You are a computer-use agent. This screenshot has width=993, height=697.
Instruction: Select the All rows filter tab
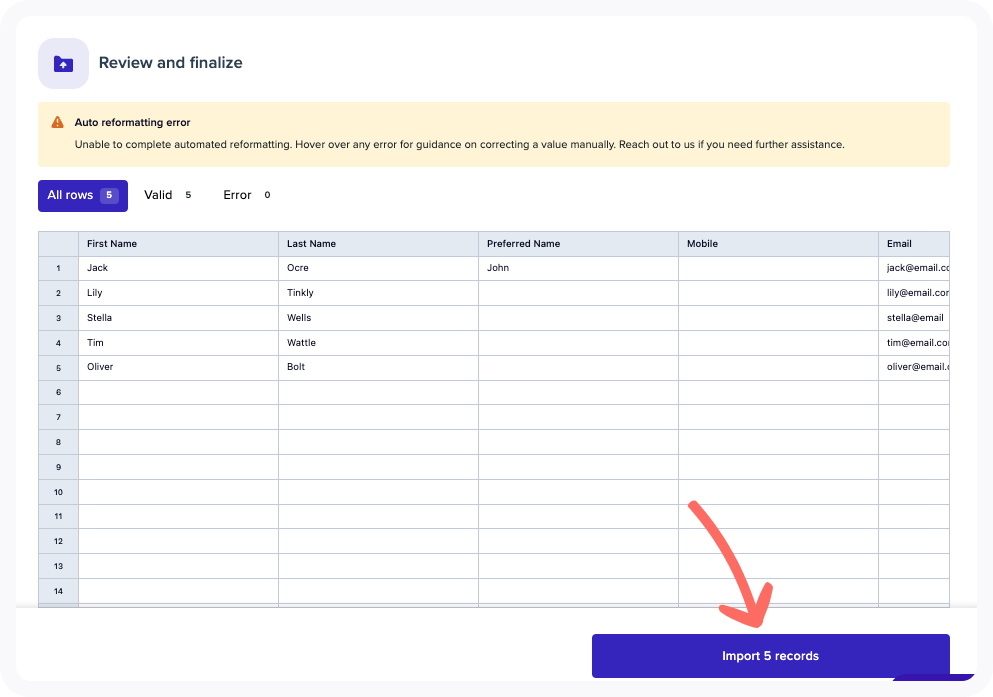[82, 195]
